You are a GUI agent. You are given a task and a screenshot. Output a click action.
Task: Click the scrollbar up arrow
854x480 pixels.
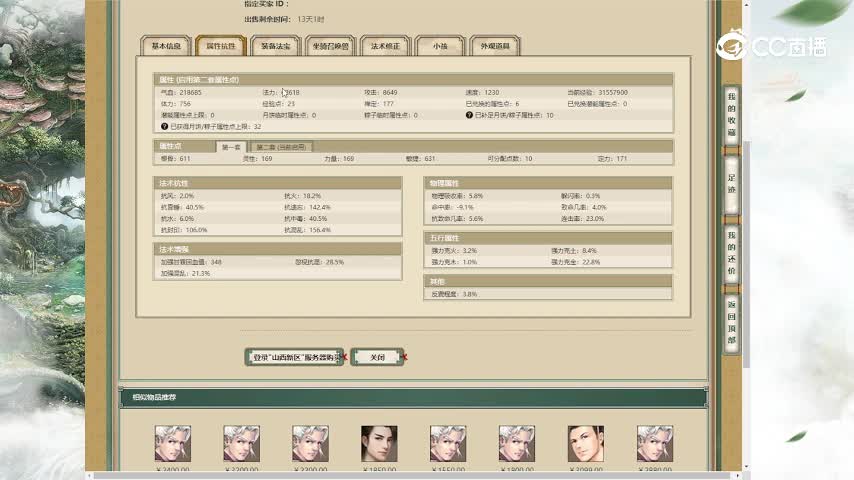coord(747,4)
